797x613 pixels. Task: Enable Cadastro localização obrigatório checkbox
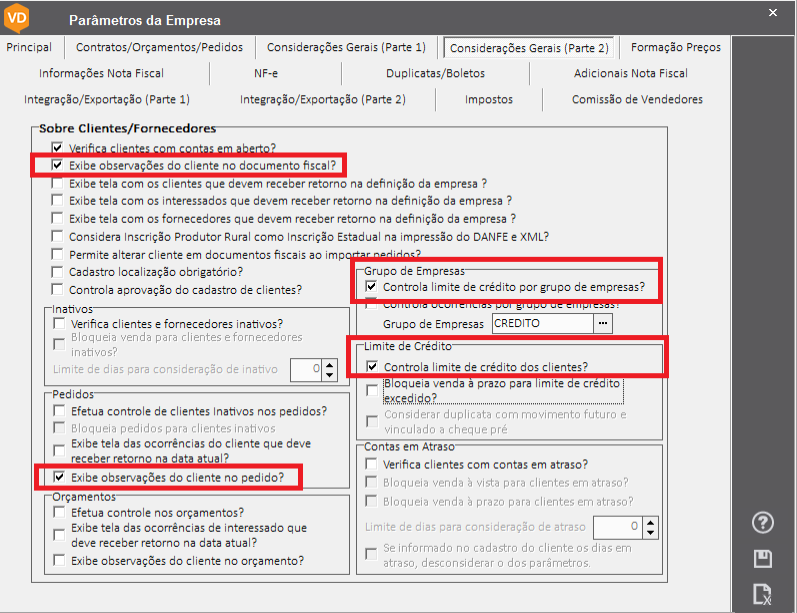click(x=57, y=272)
